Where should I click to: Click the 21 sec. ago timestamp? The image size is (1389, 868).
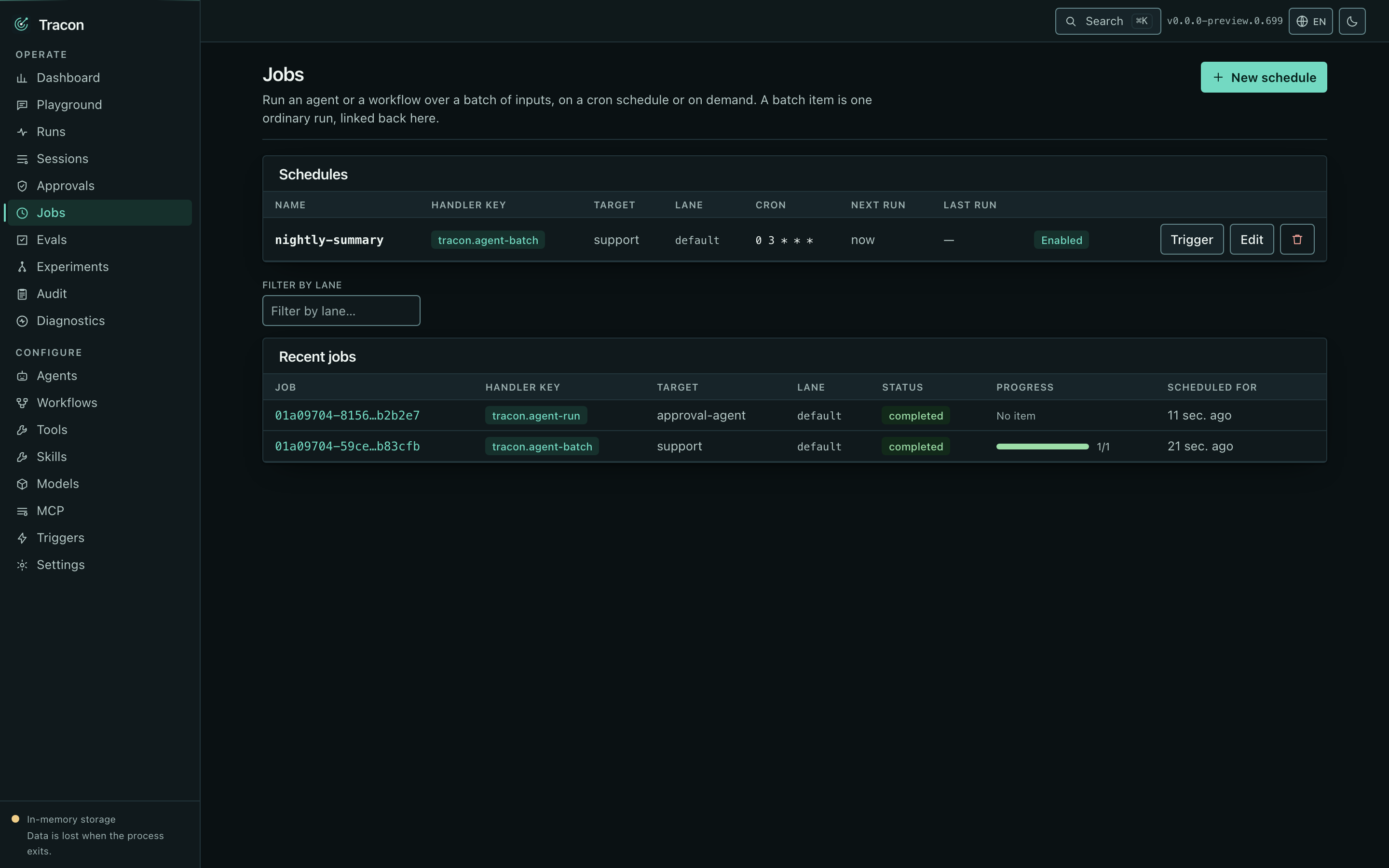pyautogui.click(x=1200, y=446)
